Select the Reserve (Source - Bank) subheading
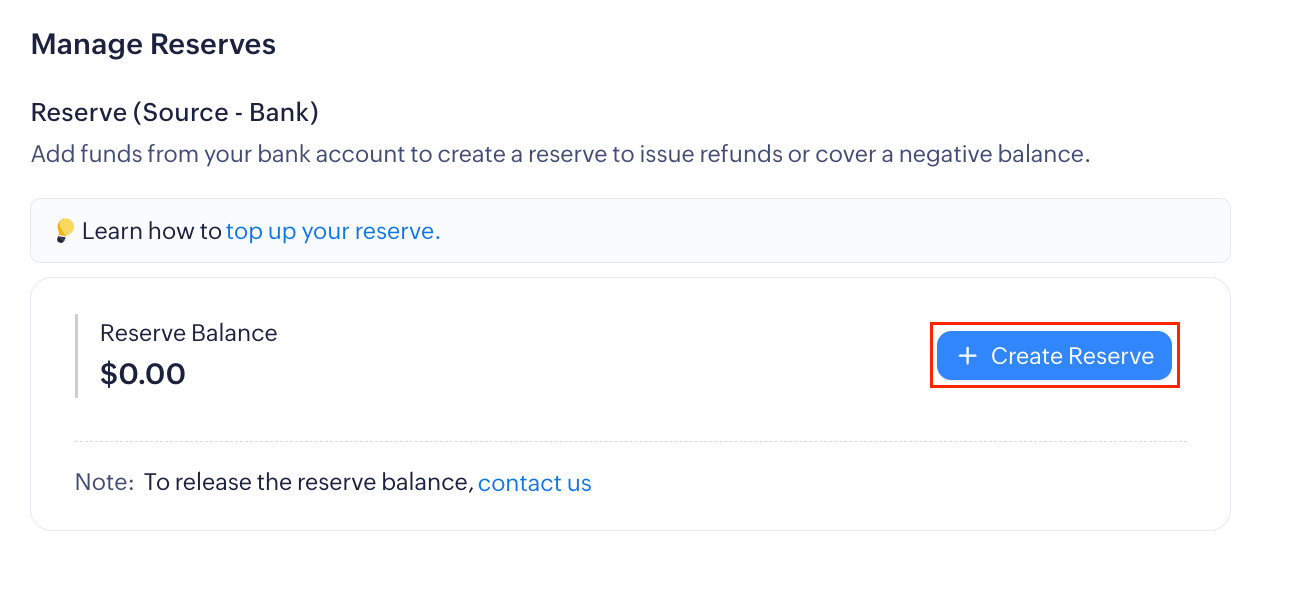 point(174,112)
